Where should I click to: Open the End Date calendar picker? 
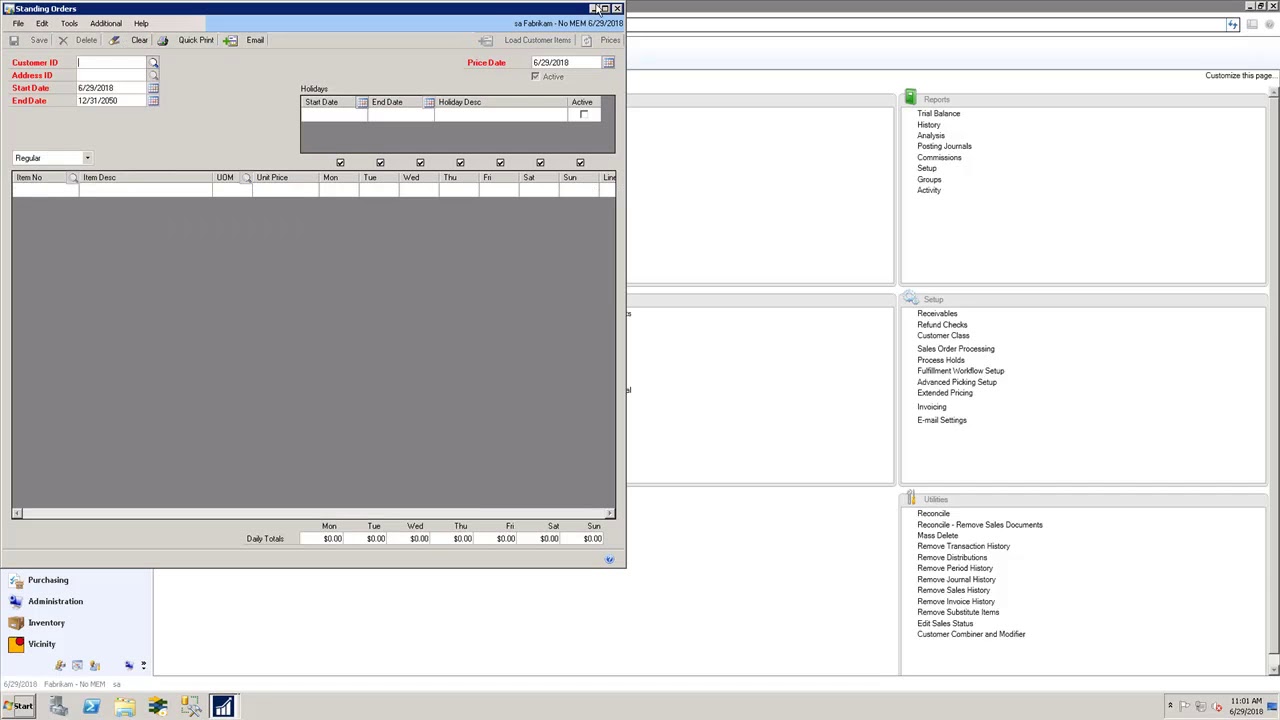pos(153,101)
